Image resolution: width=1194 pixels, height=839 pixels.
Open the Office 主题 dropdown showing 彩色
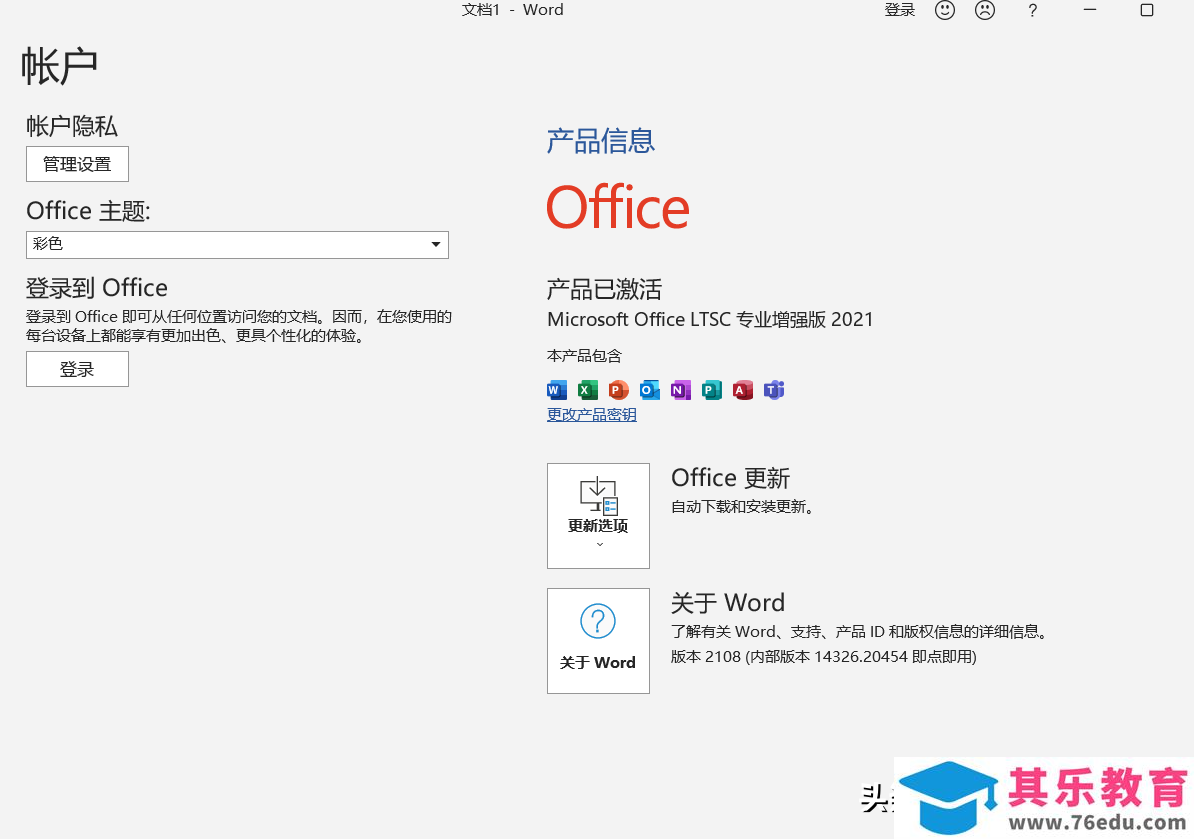tap(238, 244)
